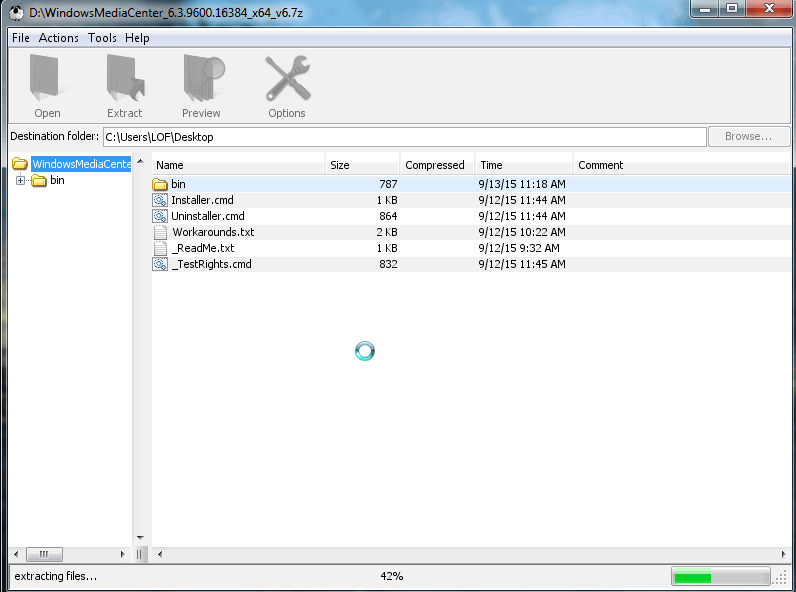This screenshot has width=796, height=592.
Task: Click the tree pane scroll up arrow
Action: tap(141, 161)
